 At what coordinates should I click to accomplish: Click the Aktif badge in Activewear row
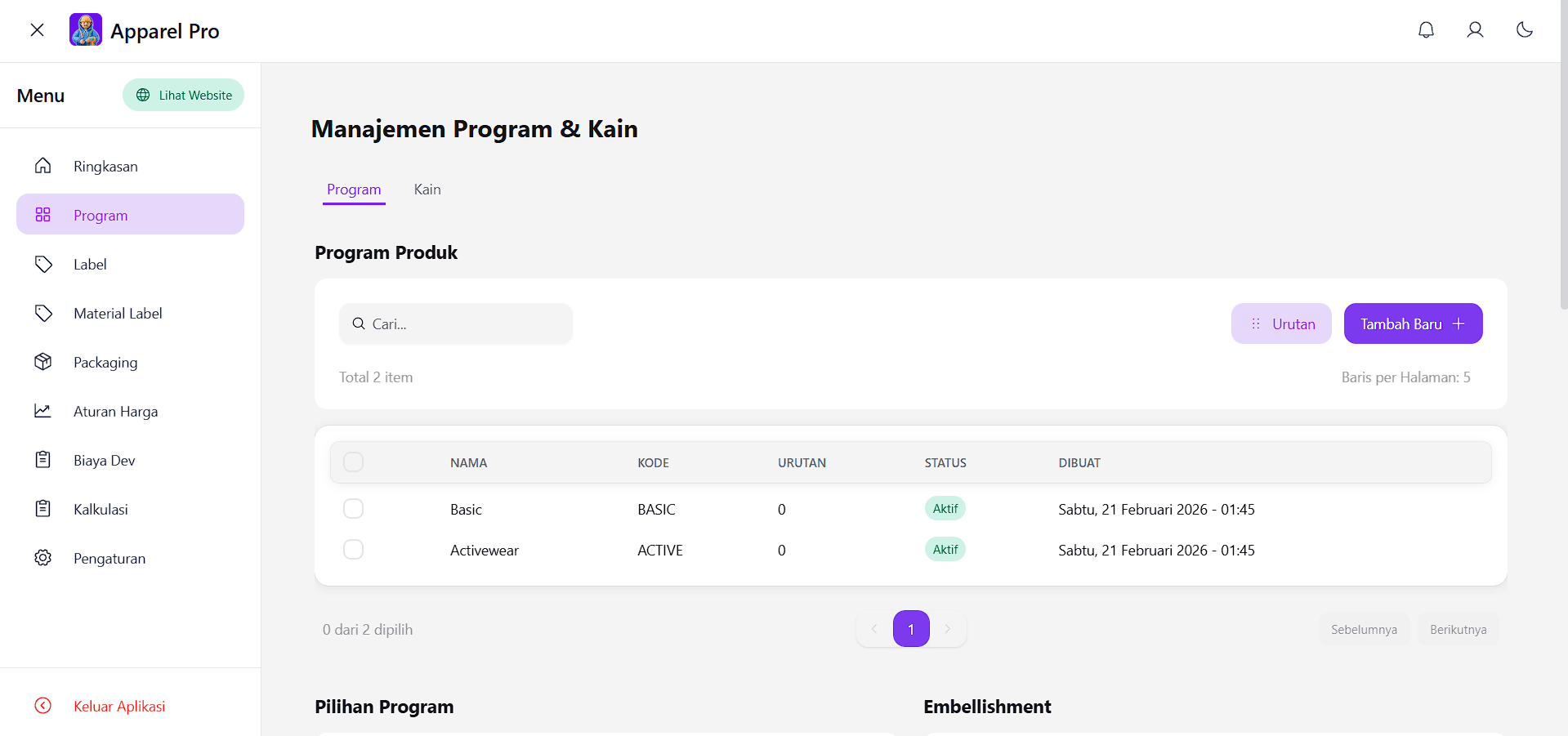[945, 549]
